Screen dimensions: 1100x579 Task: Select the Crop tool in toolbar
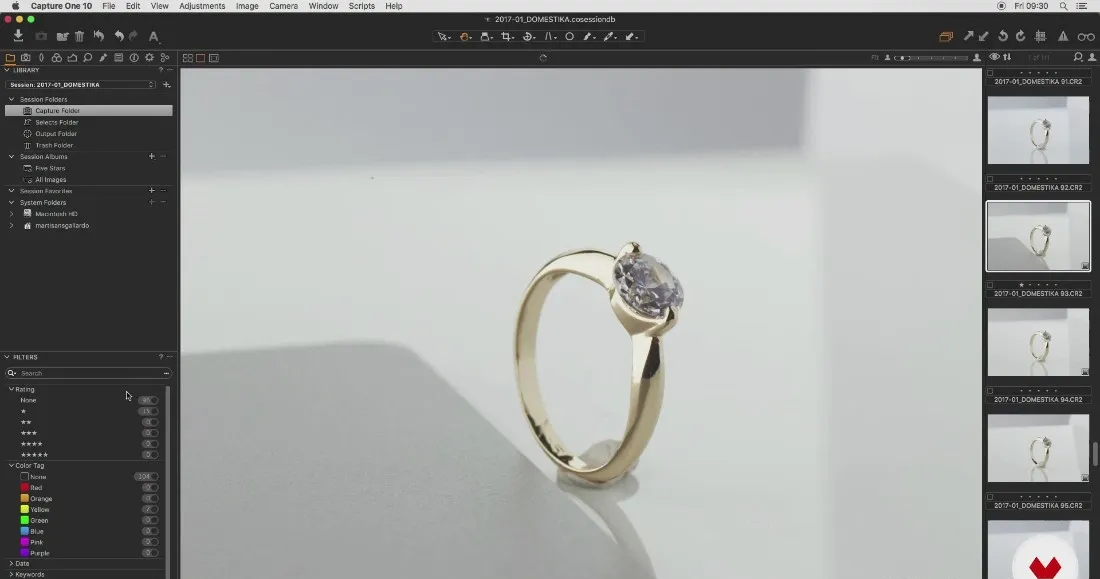click(x=507, y=36)
